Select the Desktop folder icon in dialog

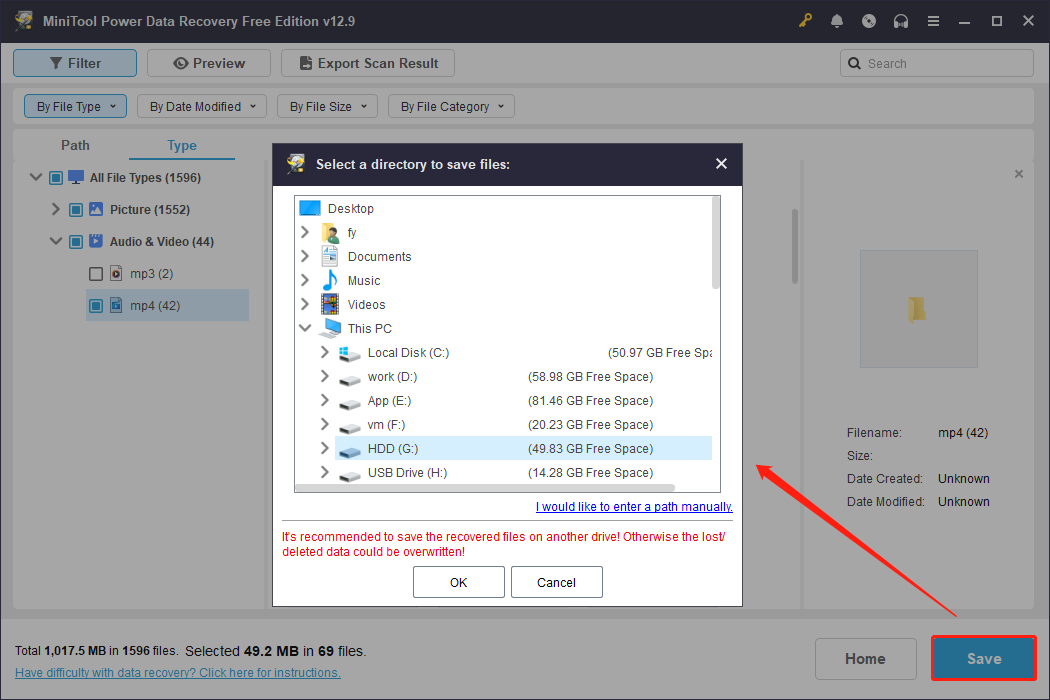coord(310,208)
